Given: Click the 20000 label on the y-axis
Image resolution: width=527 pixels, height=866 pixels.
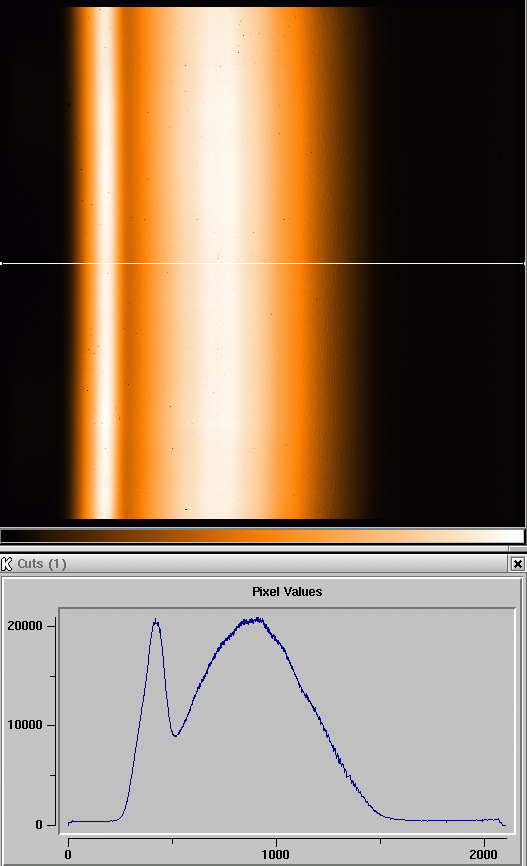Looking at the screenshot, I should click(x=24, y=626).
